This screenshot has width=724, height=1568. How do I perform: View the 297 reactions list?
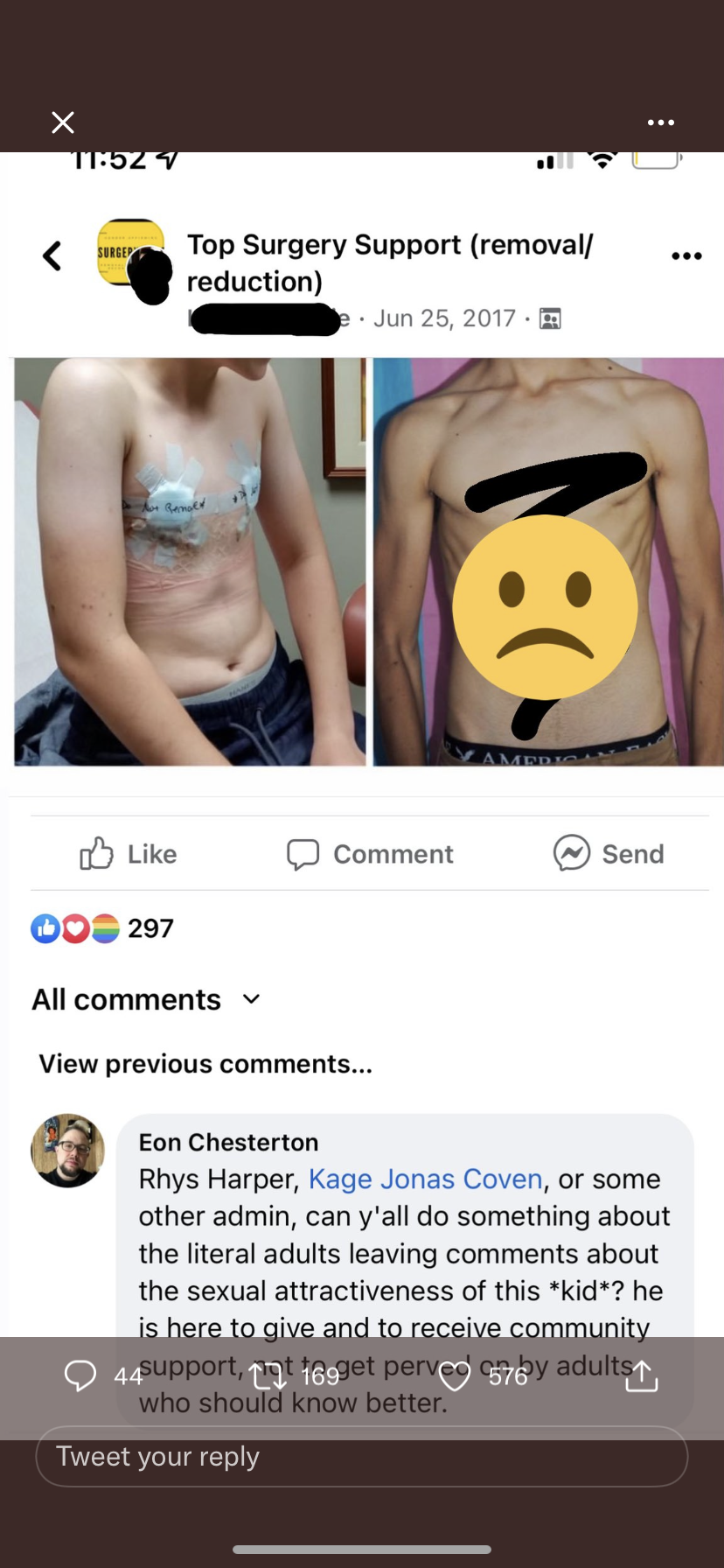click(102, 928)
